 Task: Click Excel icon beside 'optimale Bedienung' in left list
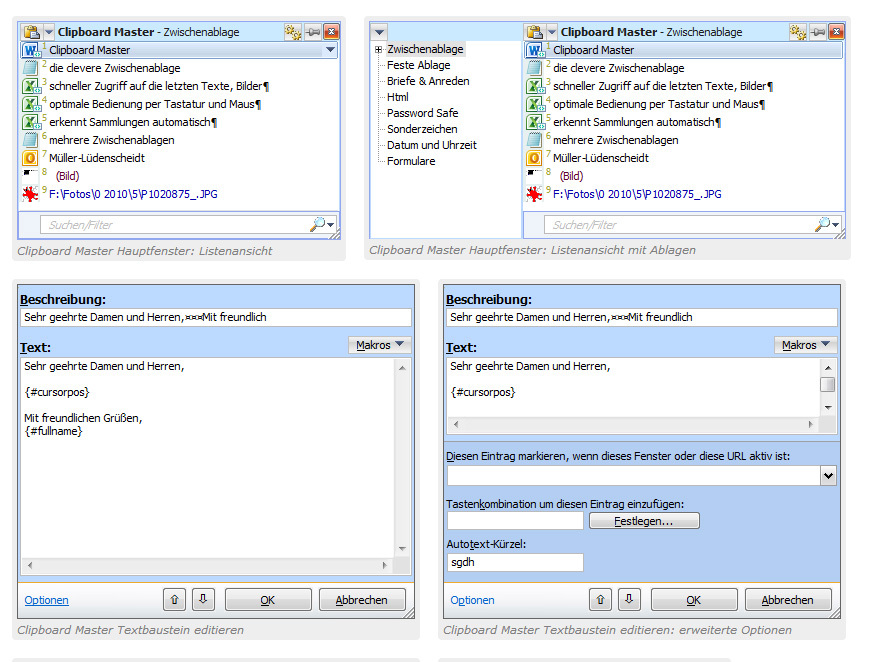pyautogui.click(x=30, y=104)
